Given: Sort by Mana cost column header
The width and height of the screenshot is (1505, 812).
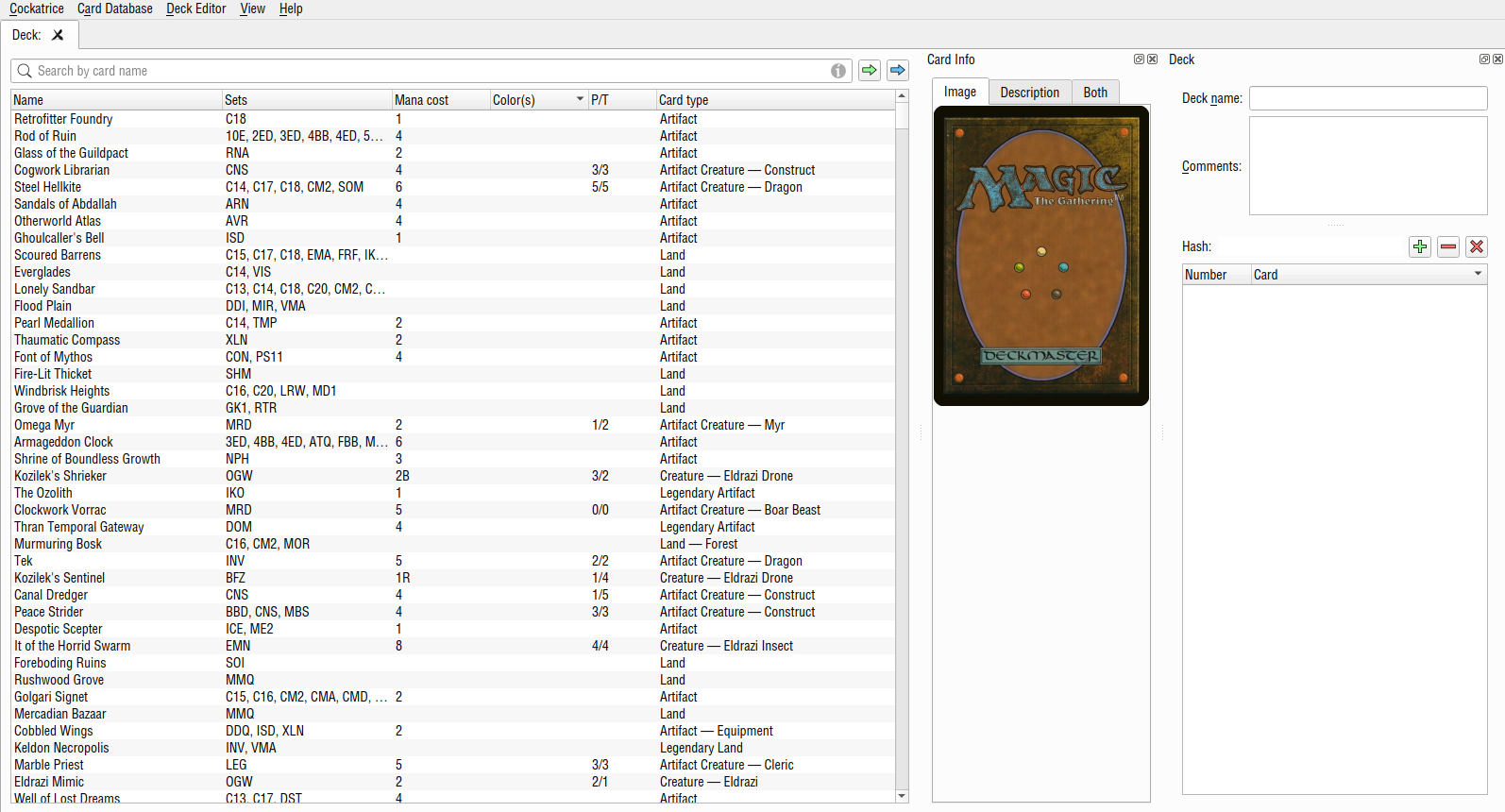Looking at the screenshot, I should click(x=441, y=100).
